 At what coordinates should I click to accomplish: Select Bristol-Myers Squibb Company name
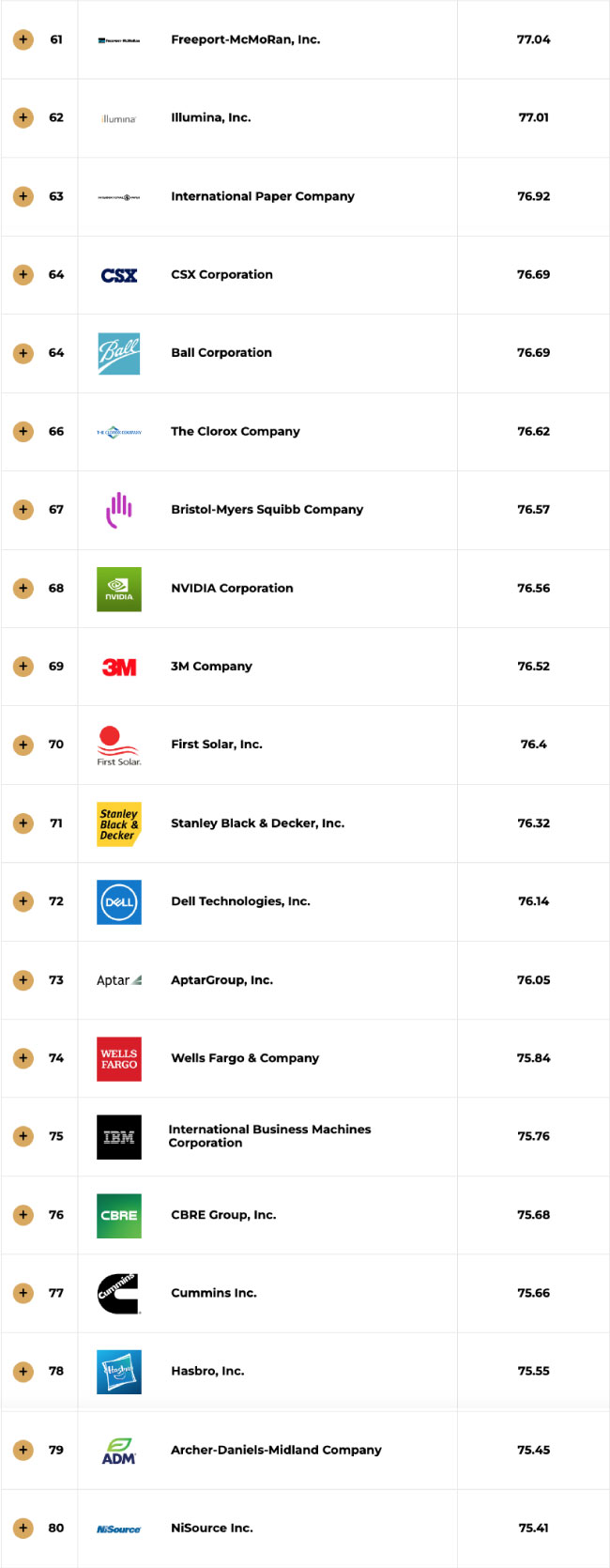pos(267,509)
